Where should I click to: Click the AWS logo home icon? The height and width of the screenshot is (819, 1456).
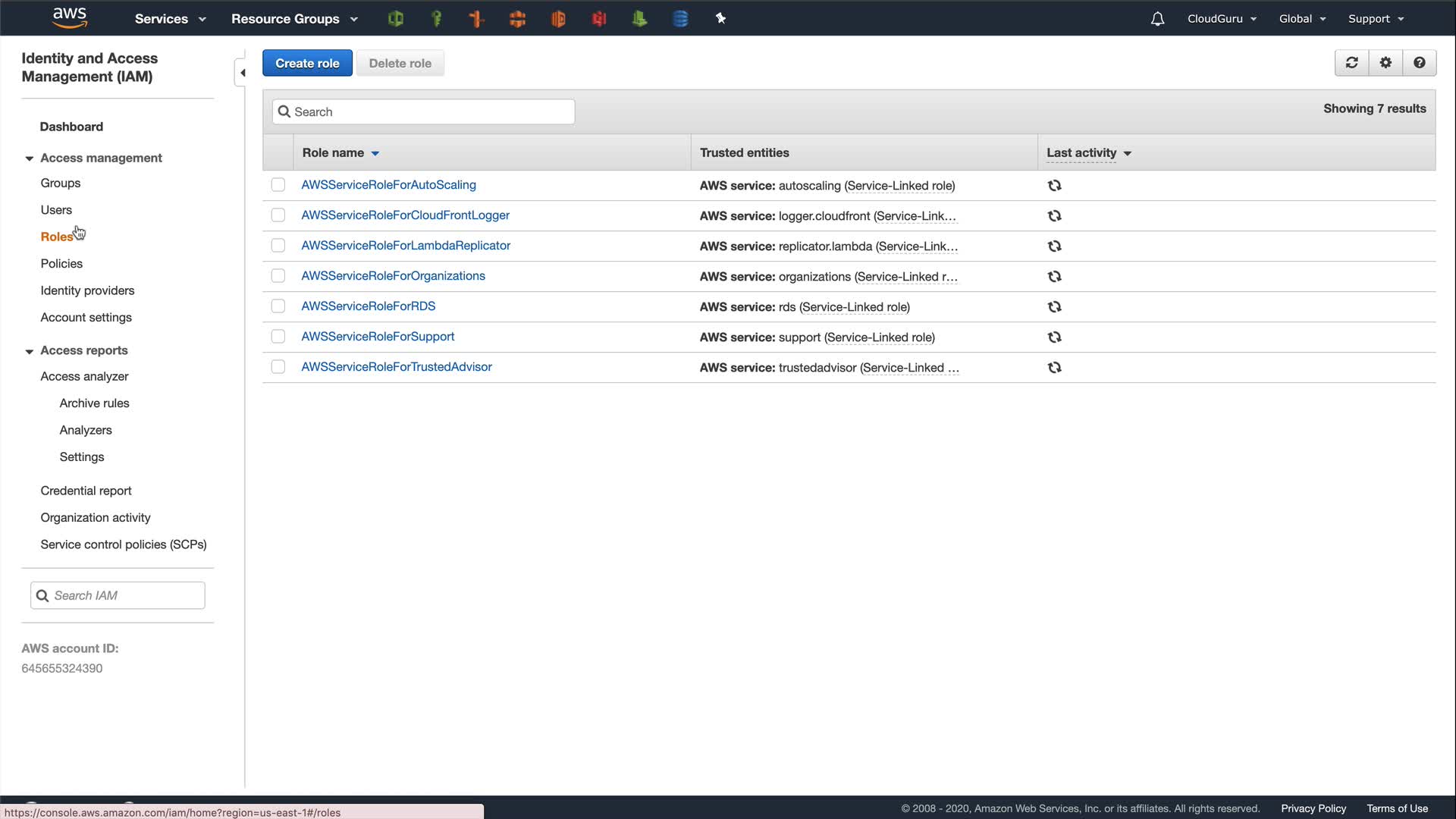(70, 17)
